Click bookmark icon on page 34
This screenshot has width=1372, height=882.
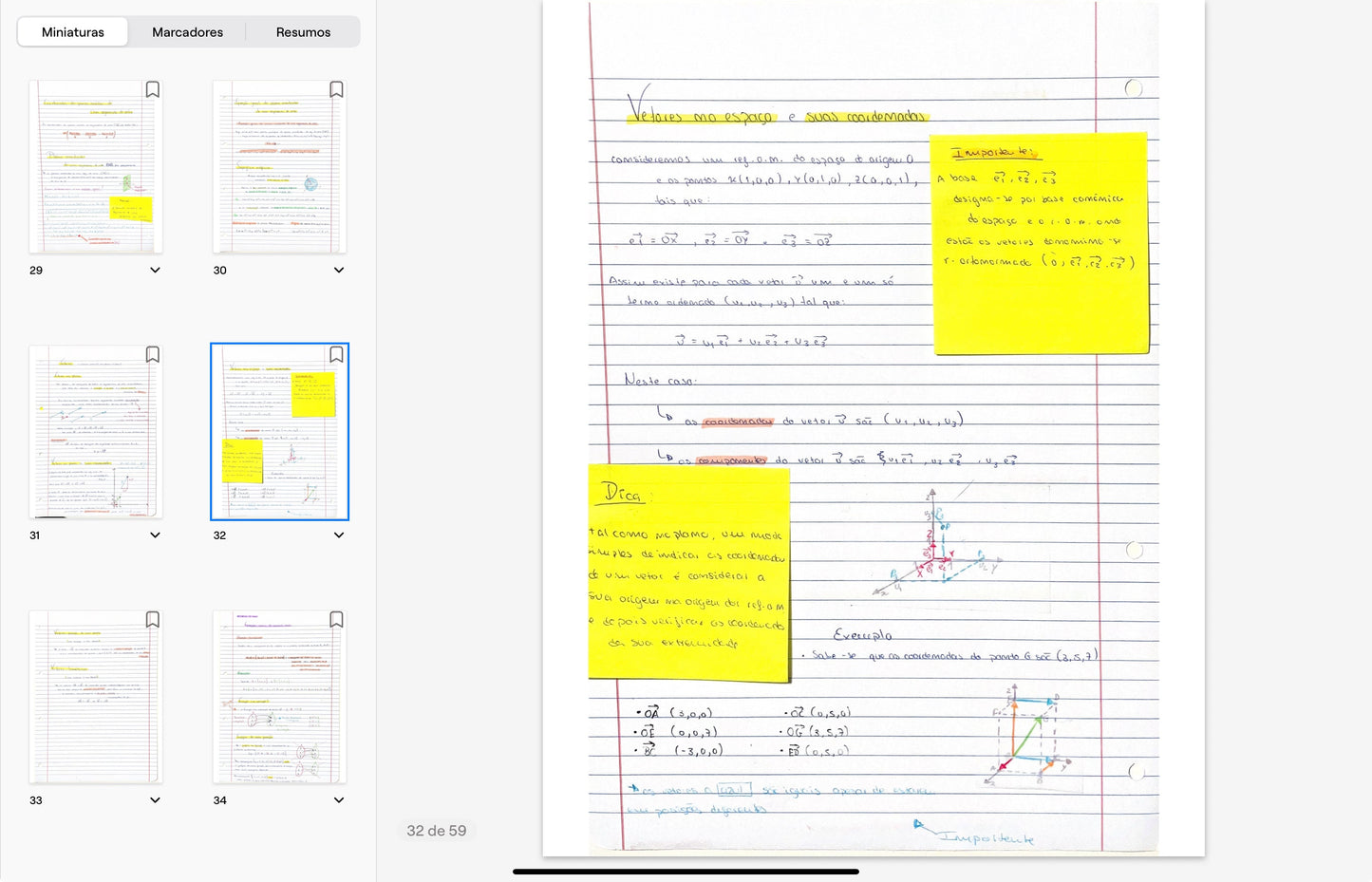tap(336, 619)
